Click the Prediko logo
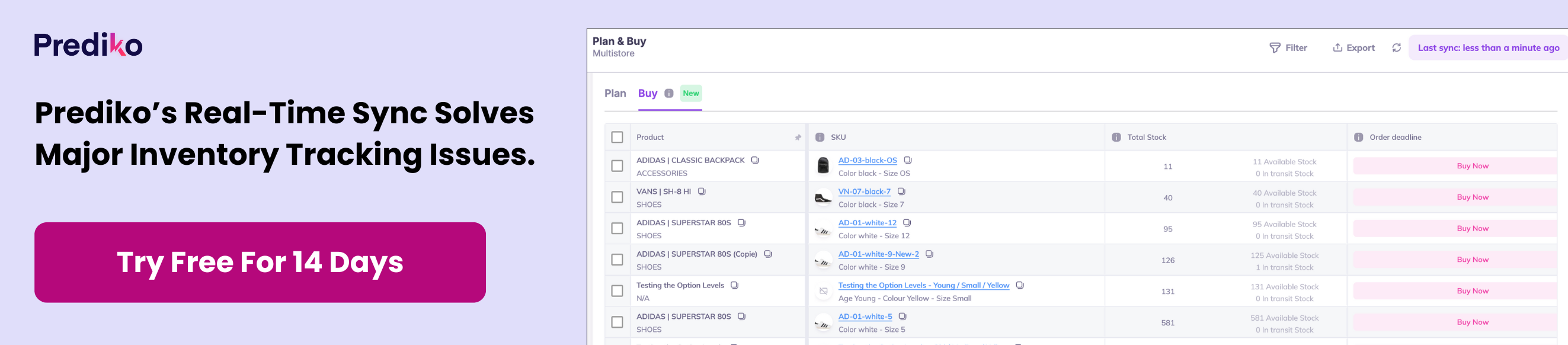Viewport: 1568px width, 345px height. pyautogui.click(x=88, y=45)
